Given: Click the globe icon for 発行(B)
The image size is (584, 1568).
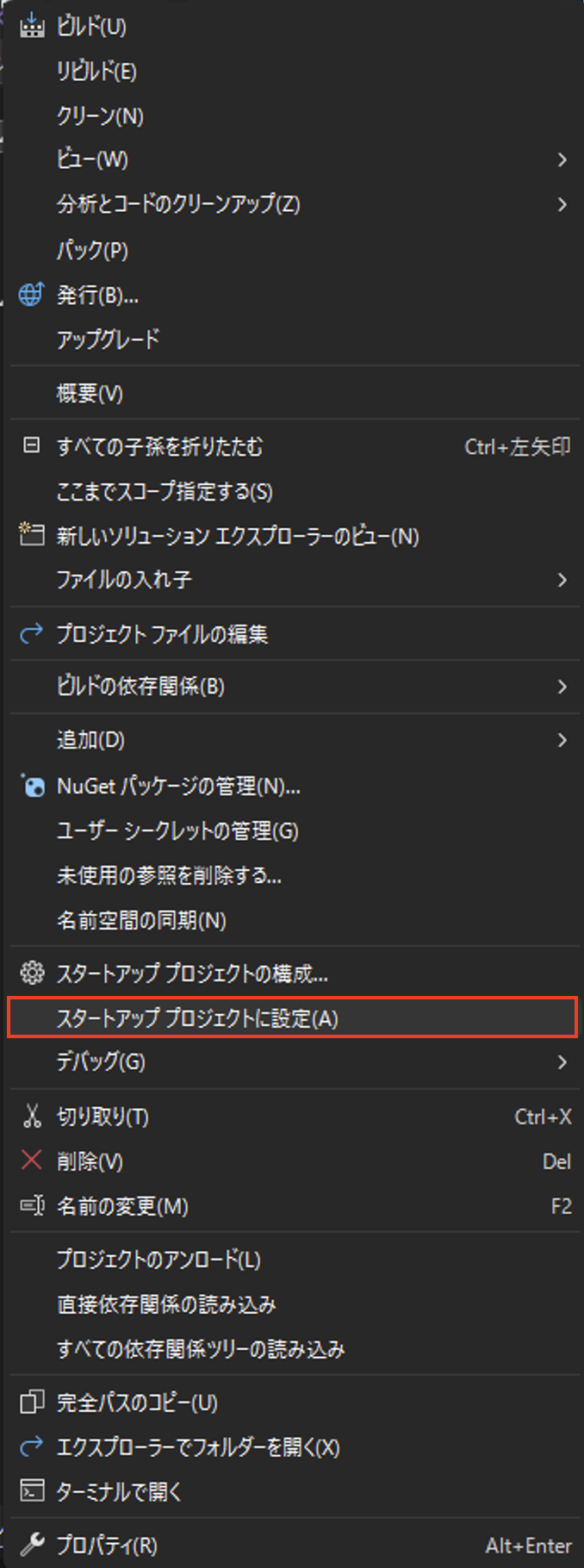Looking at the screenshot, I should coord(32,295).
